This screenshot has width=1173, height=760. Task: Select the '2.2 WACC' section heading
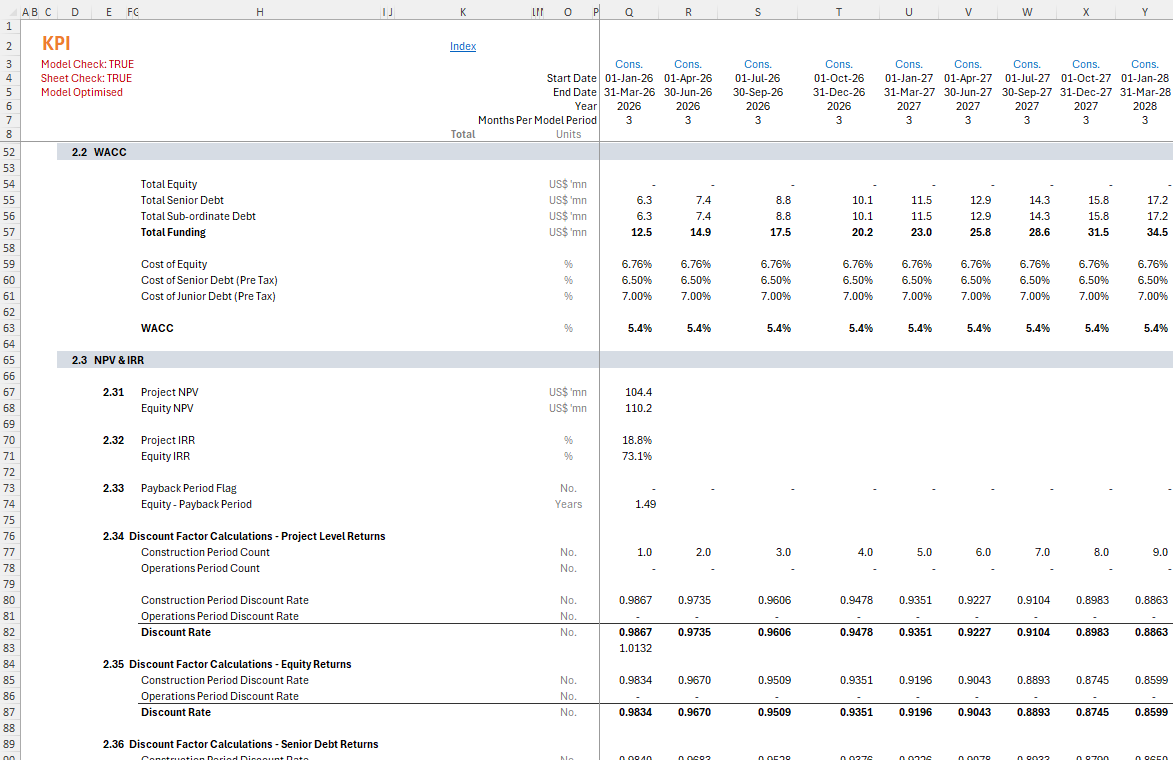pyautogui.click(x=99, y=153)
